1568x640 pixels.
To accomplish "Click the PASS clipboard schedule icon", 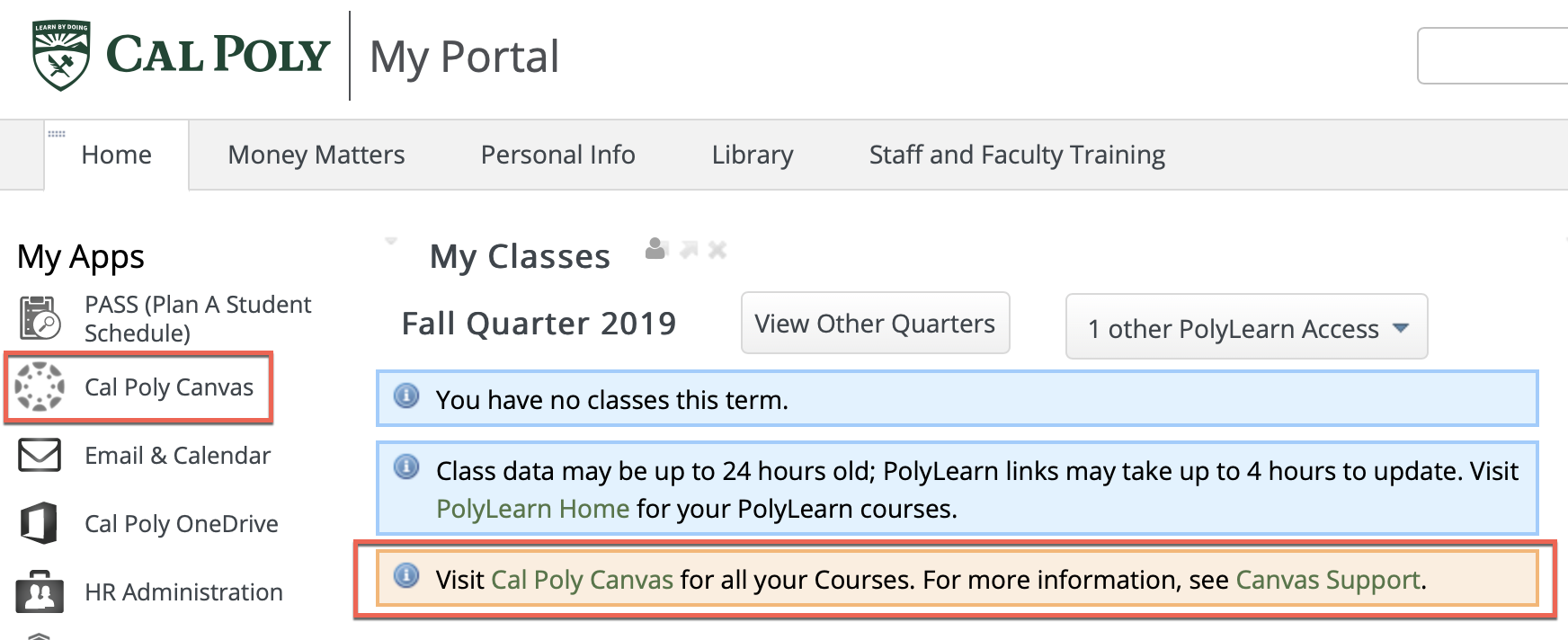I will click(x=40, y=318).
